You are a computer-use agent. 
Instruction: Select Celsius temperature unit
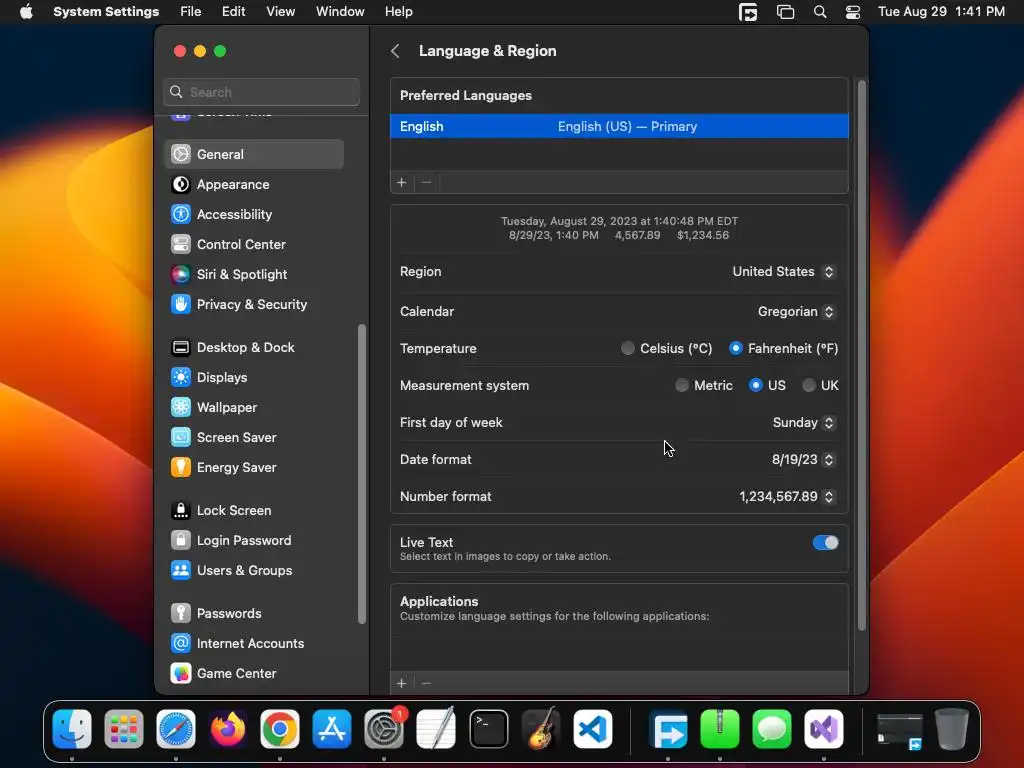pyautogui.click(x=628, y=348)
